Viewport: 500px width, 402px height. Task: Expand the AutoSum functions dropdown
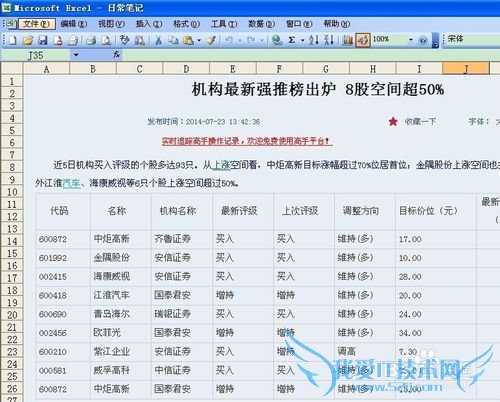[303, 40]
